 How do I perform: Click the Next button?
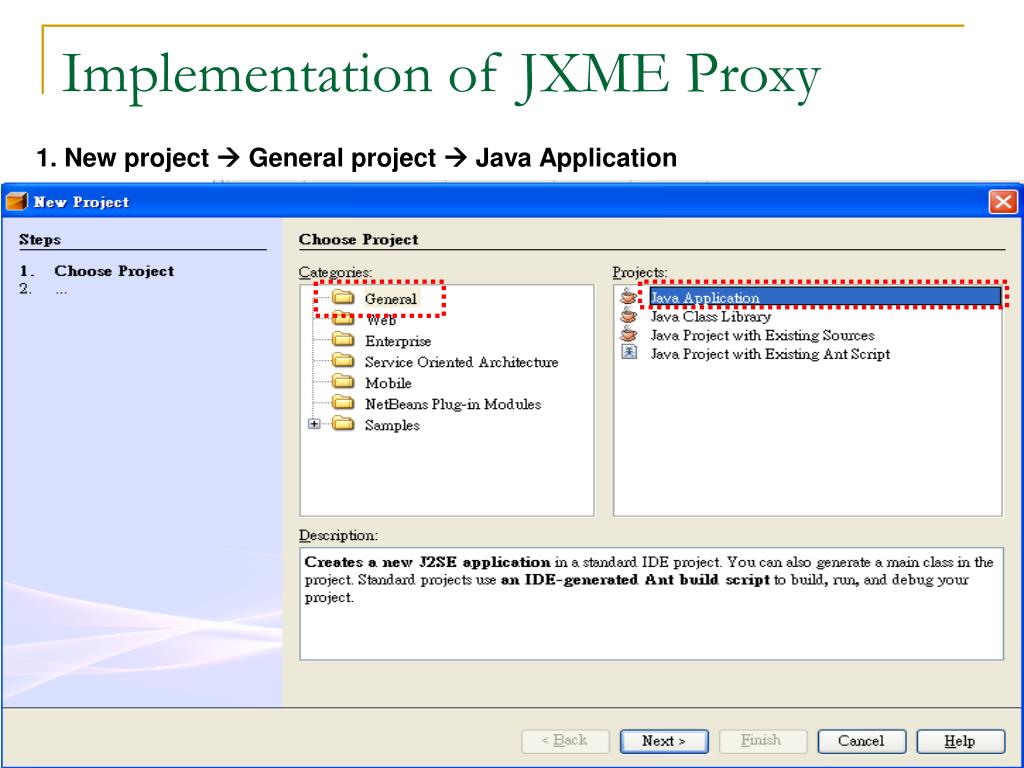664,741
